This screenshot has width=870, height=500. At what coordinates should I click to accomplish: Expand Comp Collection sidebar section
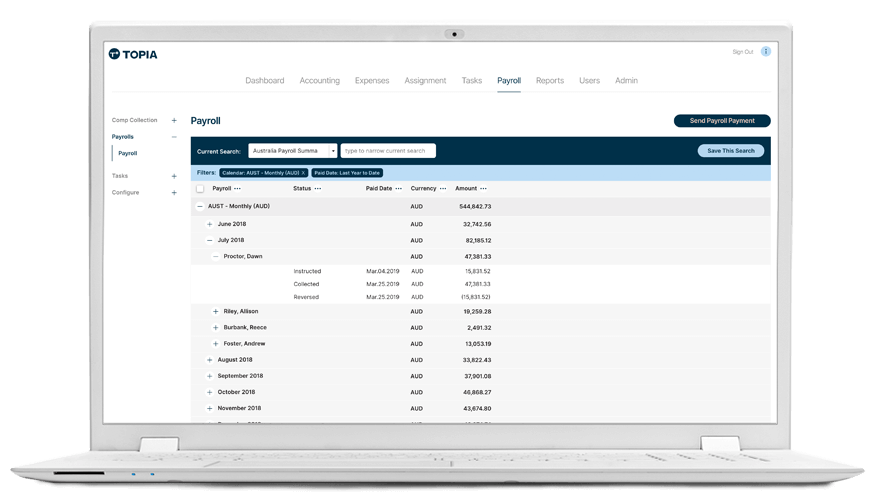click(174, 120)
